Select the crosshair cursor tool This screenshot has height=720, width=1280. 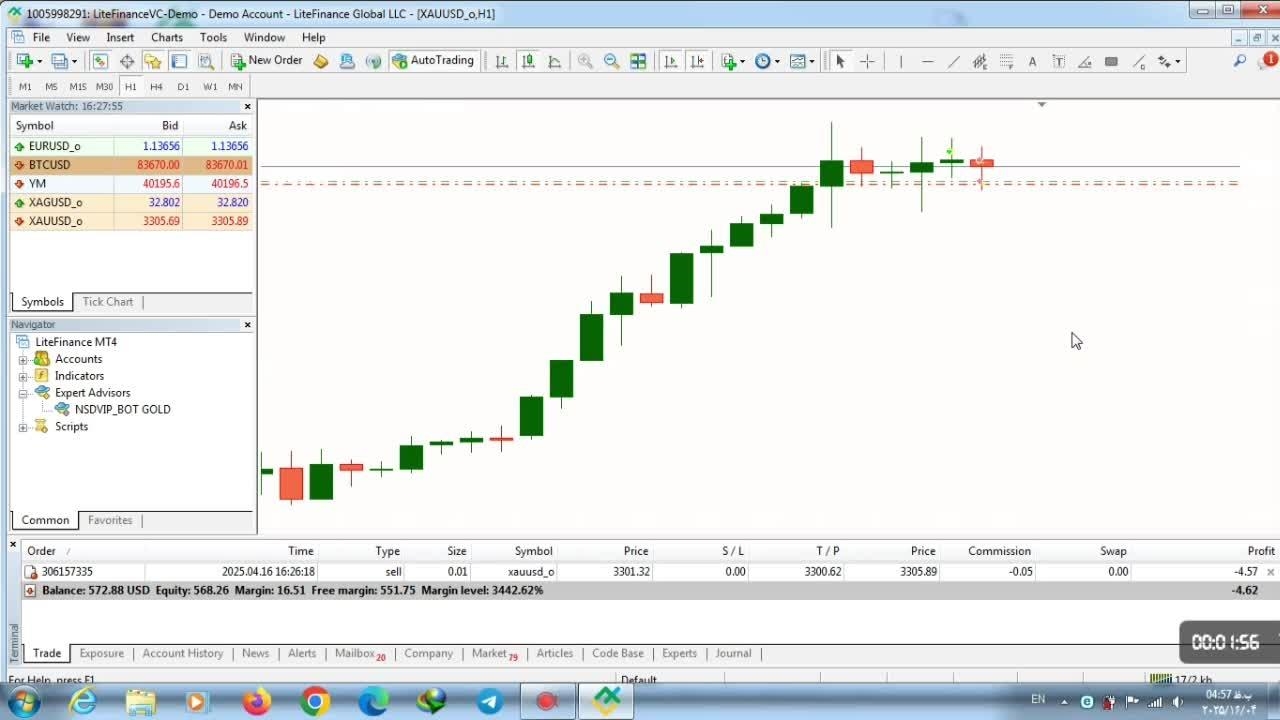point(867,61)
